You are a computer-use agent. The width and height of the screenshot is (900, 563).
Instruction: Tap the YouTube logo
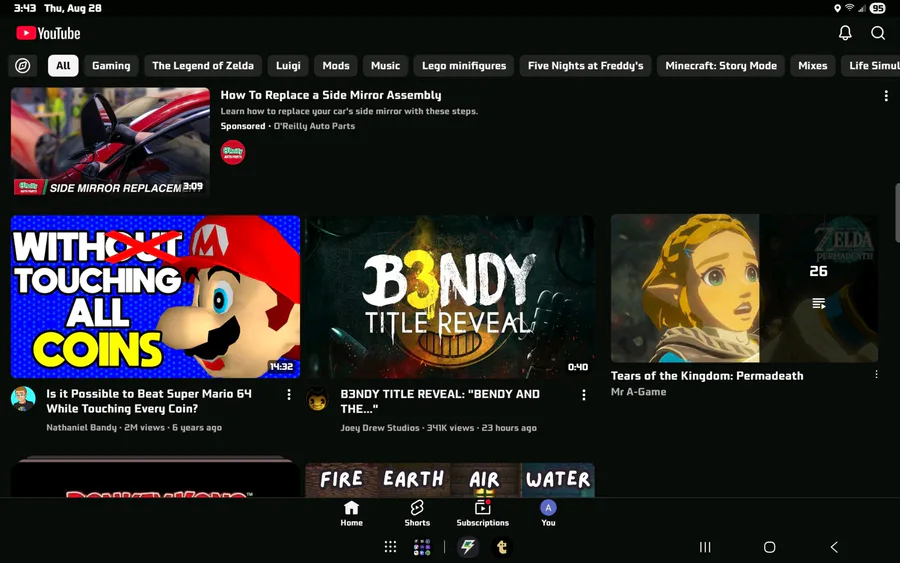(48, 33)
